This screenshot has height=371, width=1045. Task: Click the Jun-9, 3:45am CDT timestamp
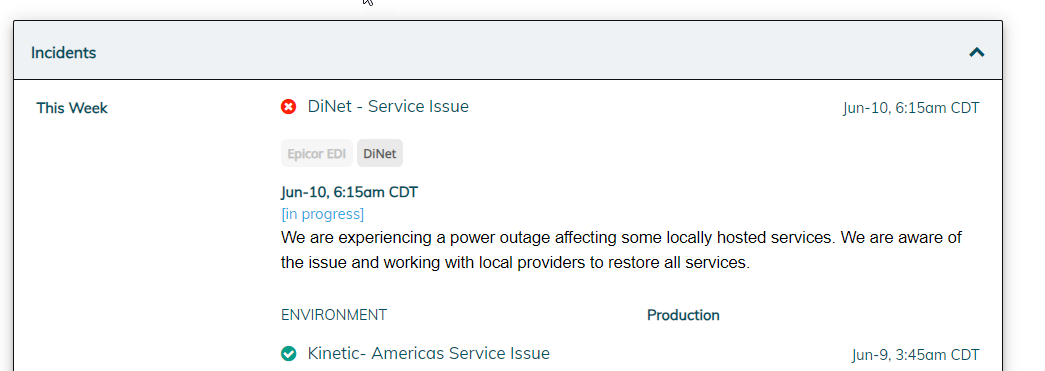[x=916, y=355]
